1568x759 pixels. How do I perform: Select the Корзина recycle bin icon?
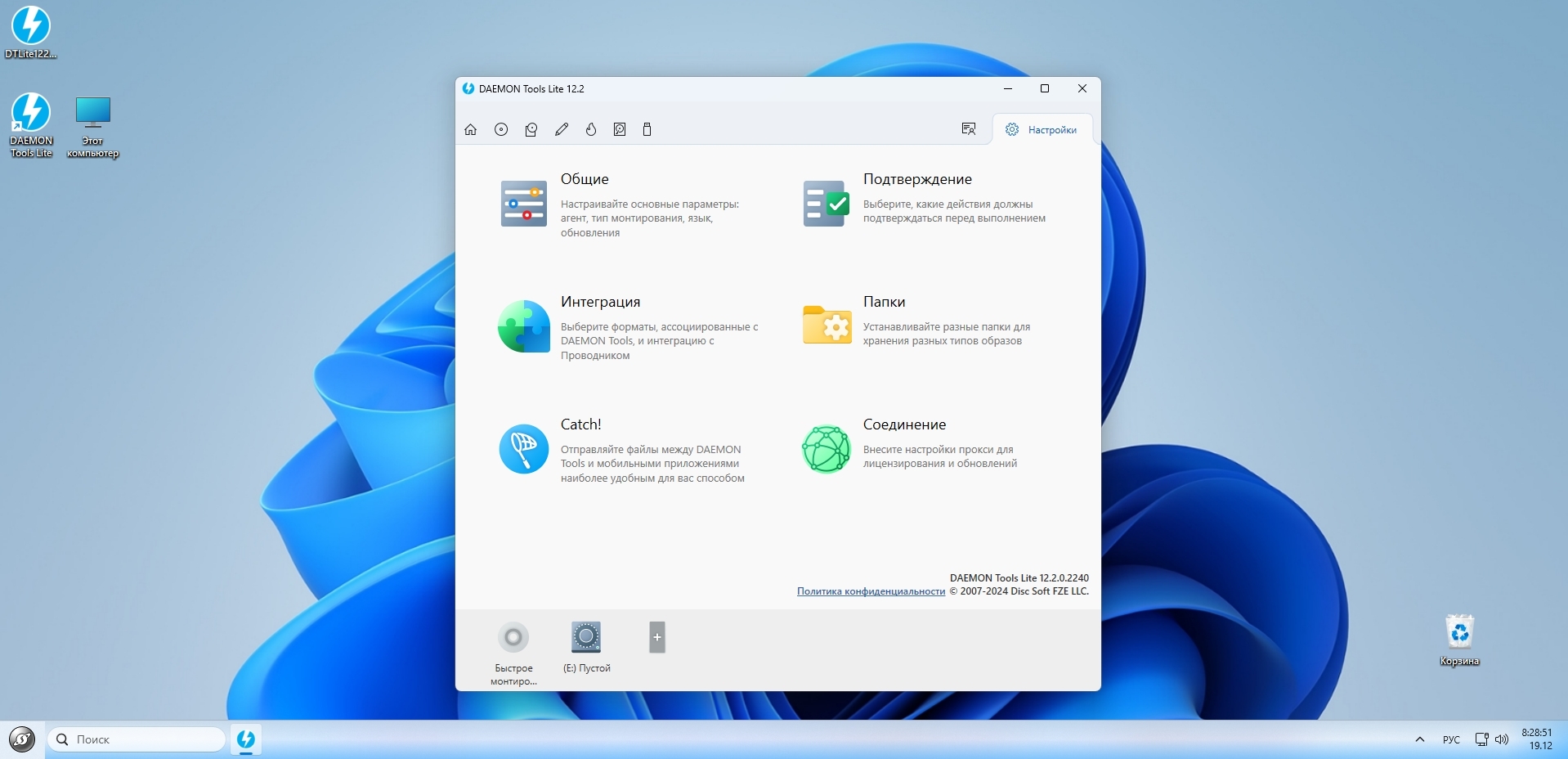click(x=1459, y=640)
